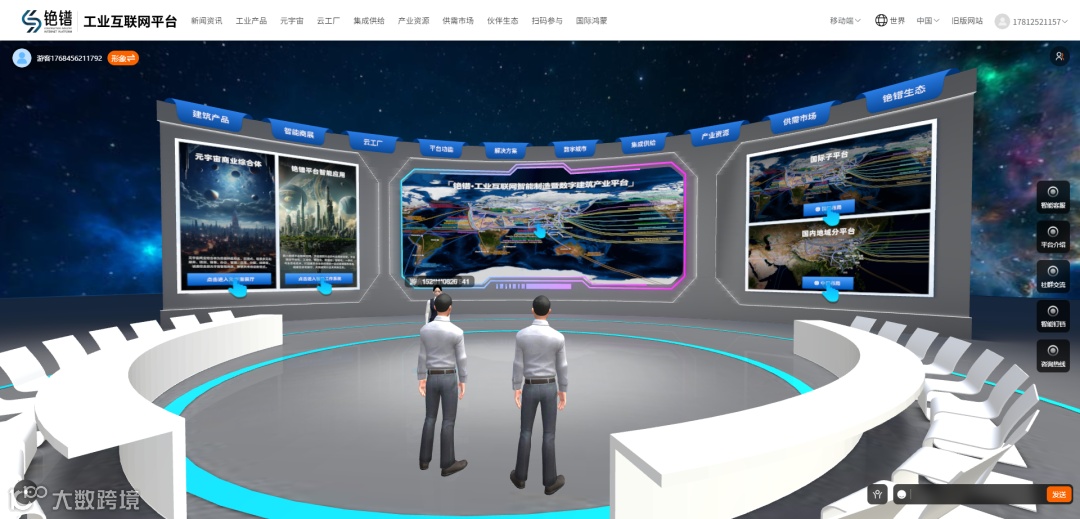Expand the 中国 region dropdown
Image resolution: width=1080 pixels, height=519 pixels.
pos(928,21)
